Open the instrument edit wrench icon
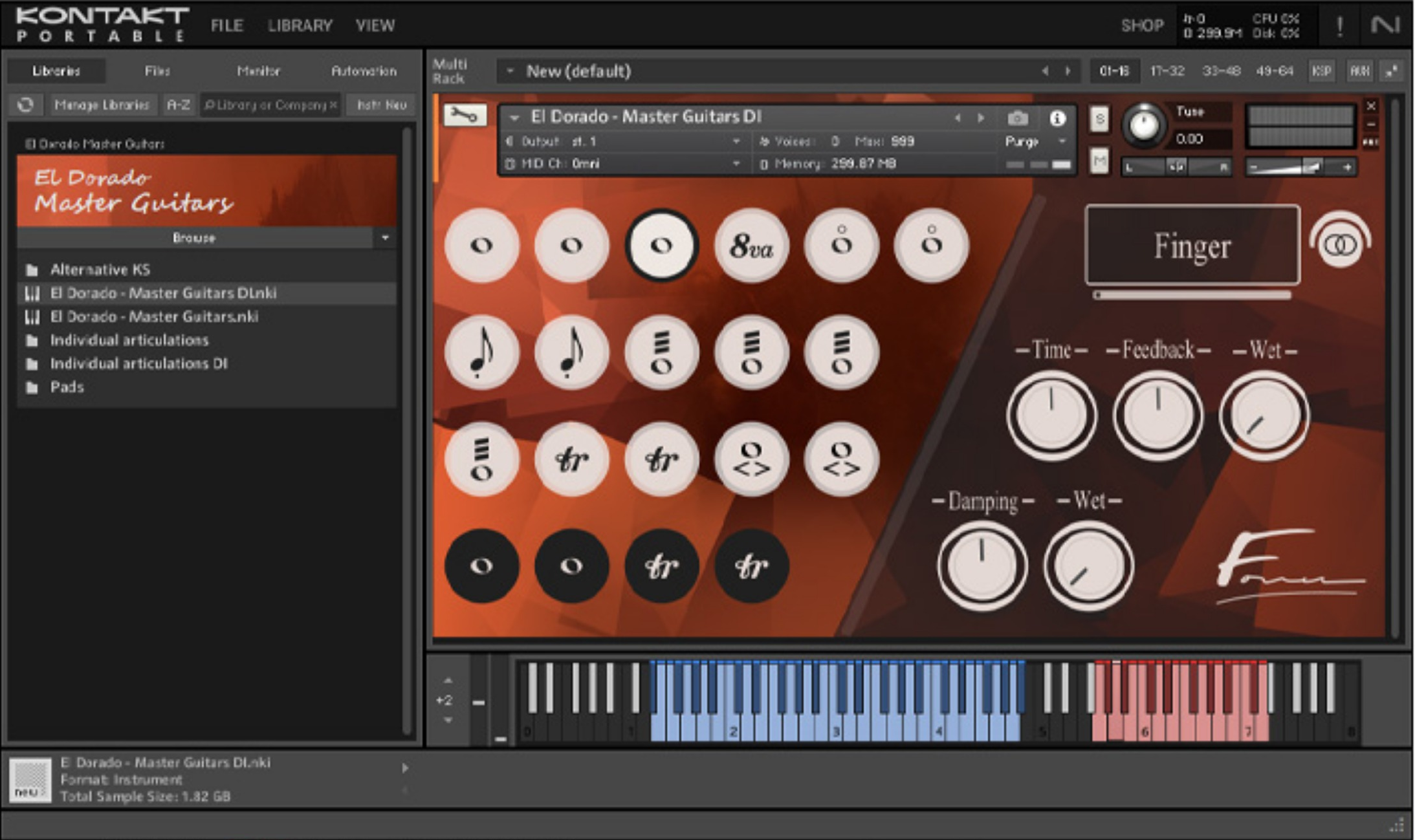Screen dimensions: 1415x840 tap(465, 116)
